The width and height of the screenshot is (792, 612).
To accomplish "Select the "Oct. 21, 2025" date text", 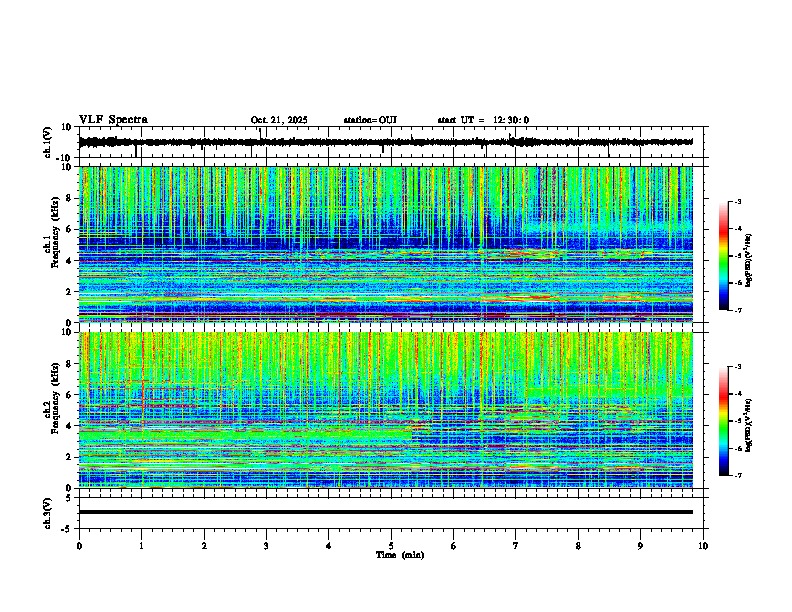I will (279, 120).
